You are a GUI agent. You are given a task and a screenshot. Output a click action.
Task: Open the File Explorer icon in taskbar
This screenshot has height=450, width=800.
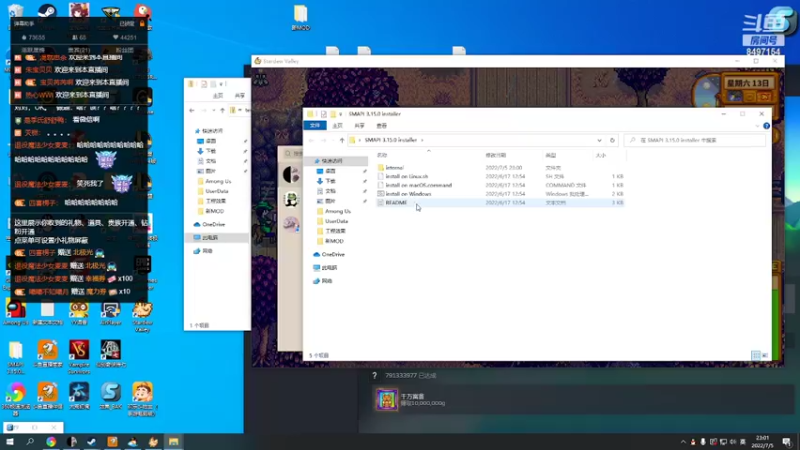(173, 442)
